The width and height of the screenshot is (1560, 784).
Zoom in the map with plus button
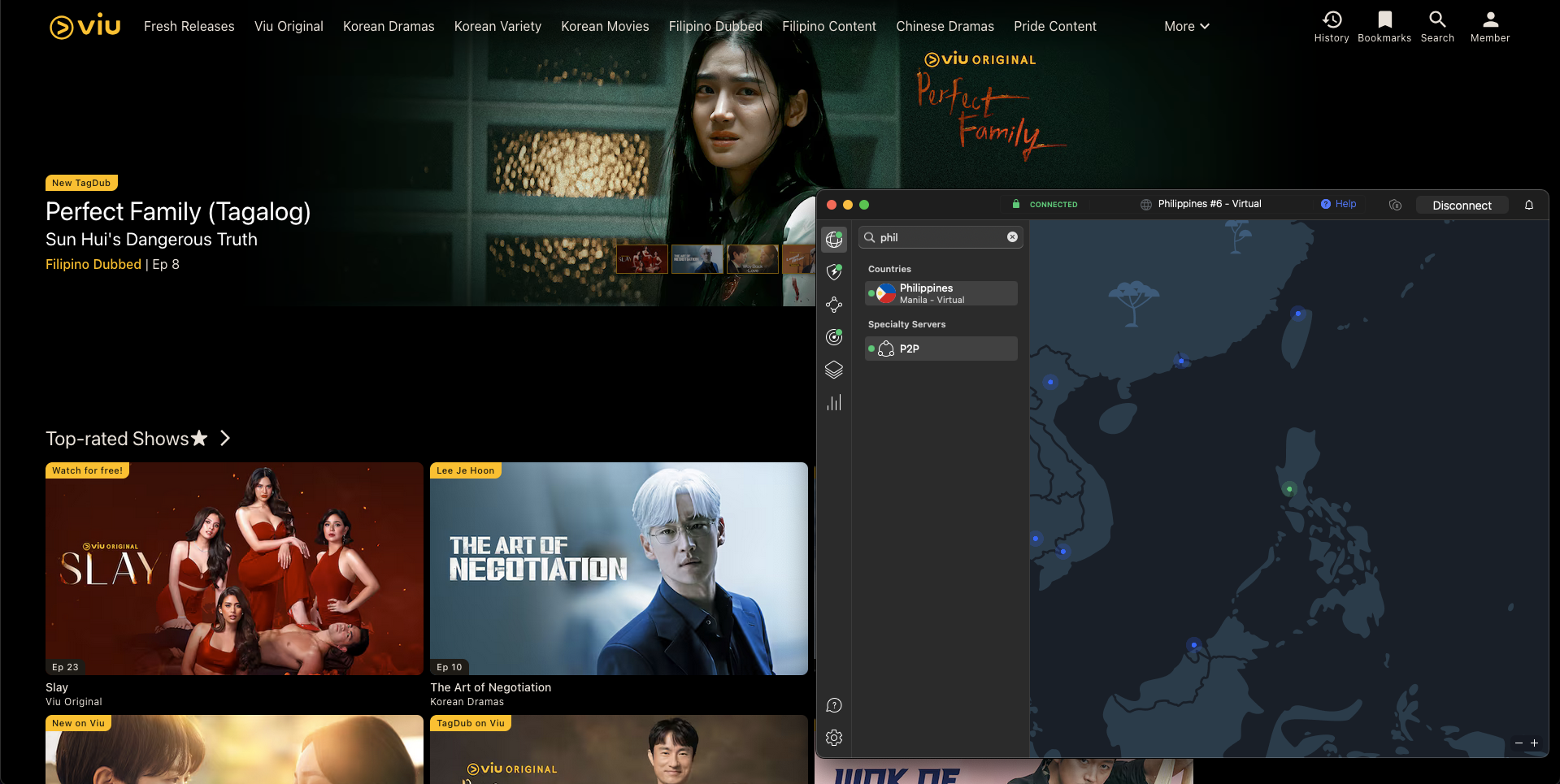point(1535,743)
